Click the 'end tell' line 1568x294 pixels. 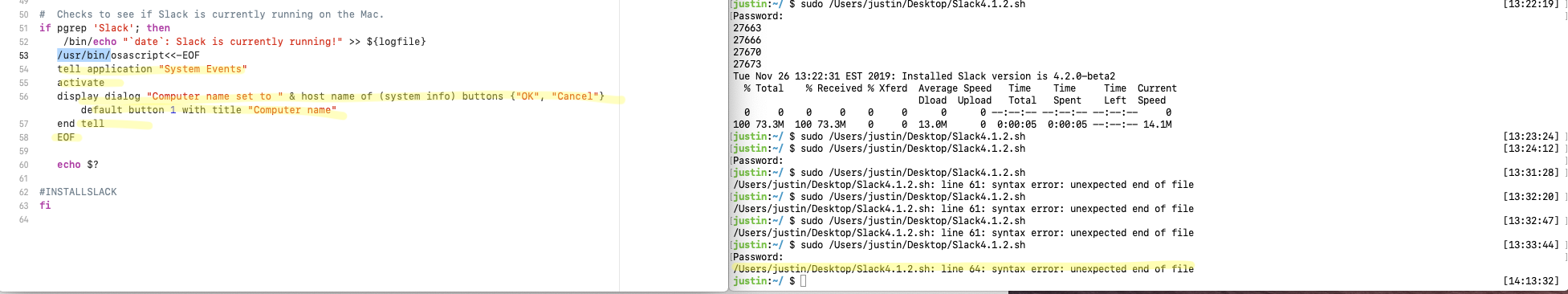tap(80, 124)
